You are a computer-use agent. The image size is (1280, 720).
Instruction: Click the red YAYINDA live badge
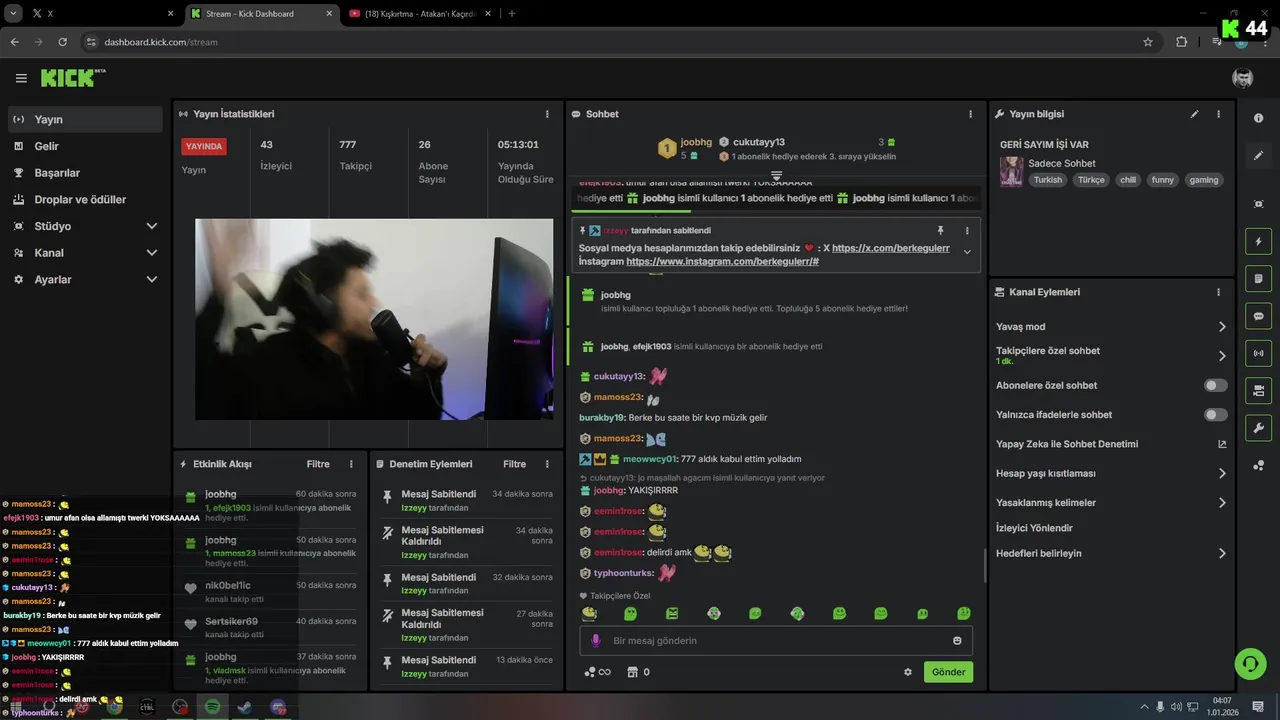pos(204,146)
